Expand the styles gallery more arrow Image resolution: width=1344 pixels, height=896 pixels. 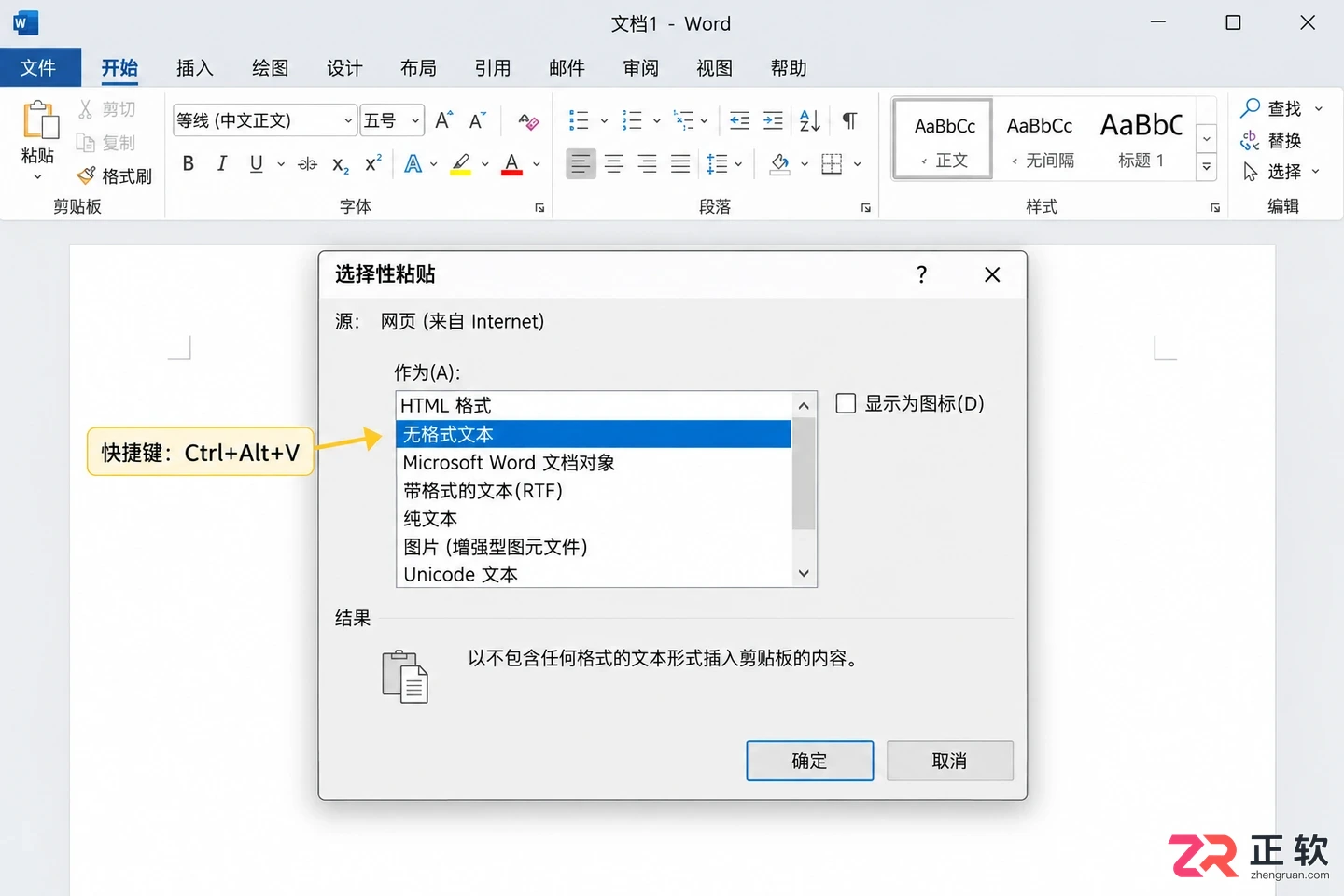coord(1207,167)
